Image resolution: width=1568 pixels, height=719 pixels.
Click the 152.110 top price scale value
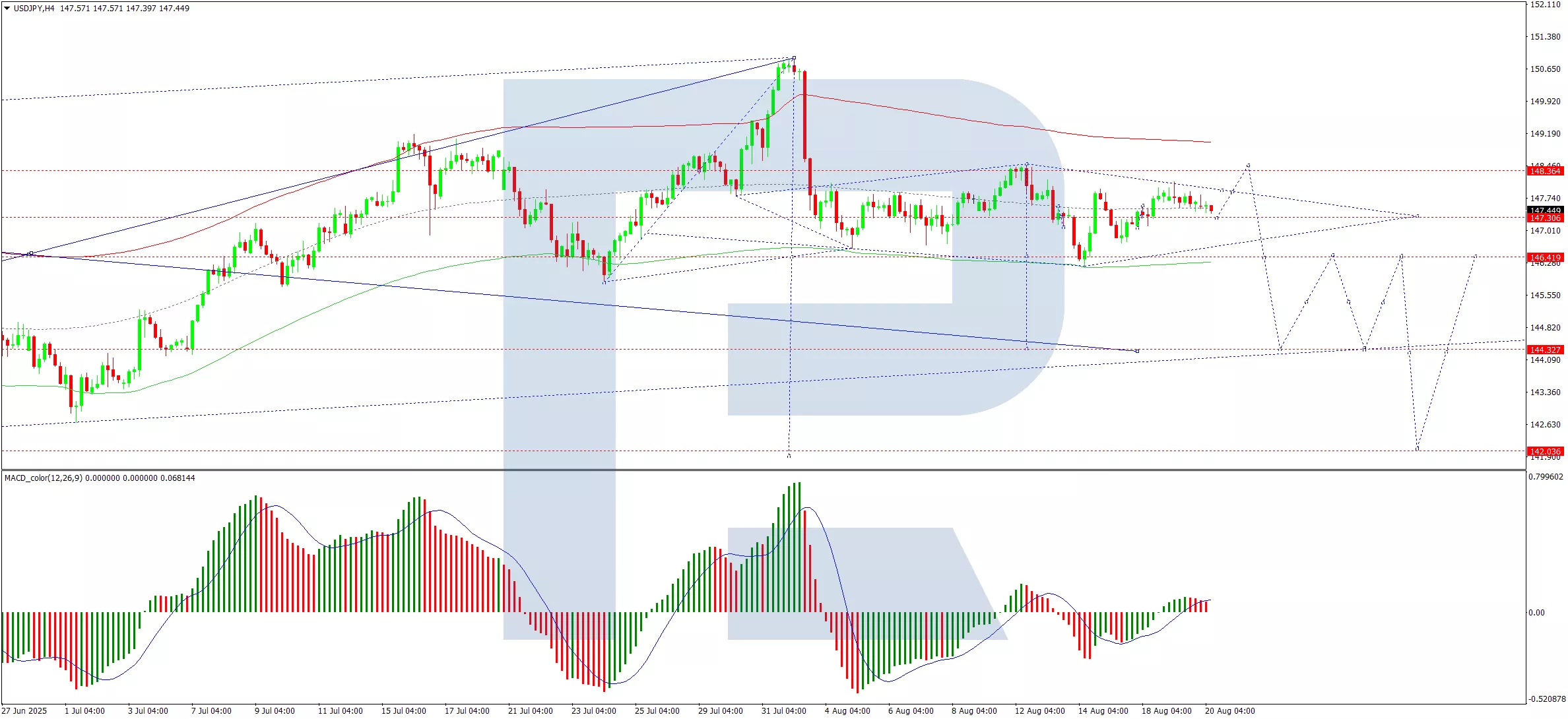[x=1545, y=5]
